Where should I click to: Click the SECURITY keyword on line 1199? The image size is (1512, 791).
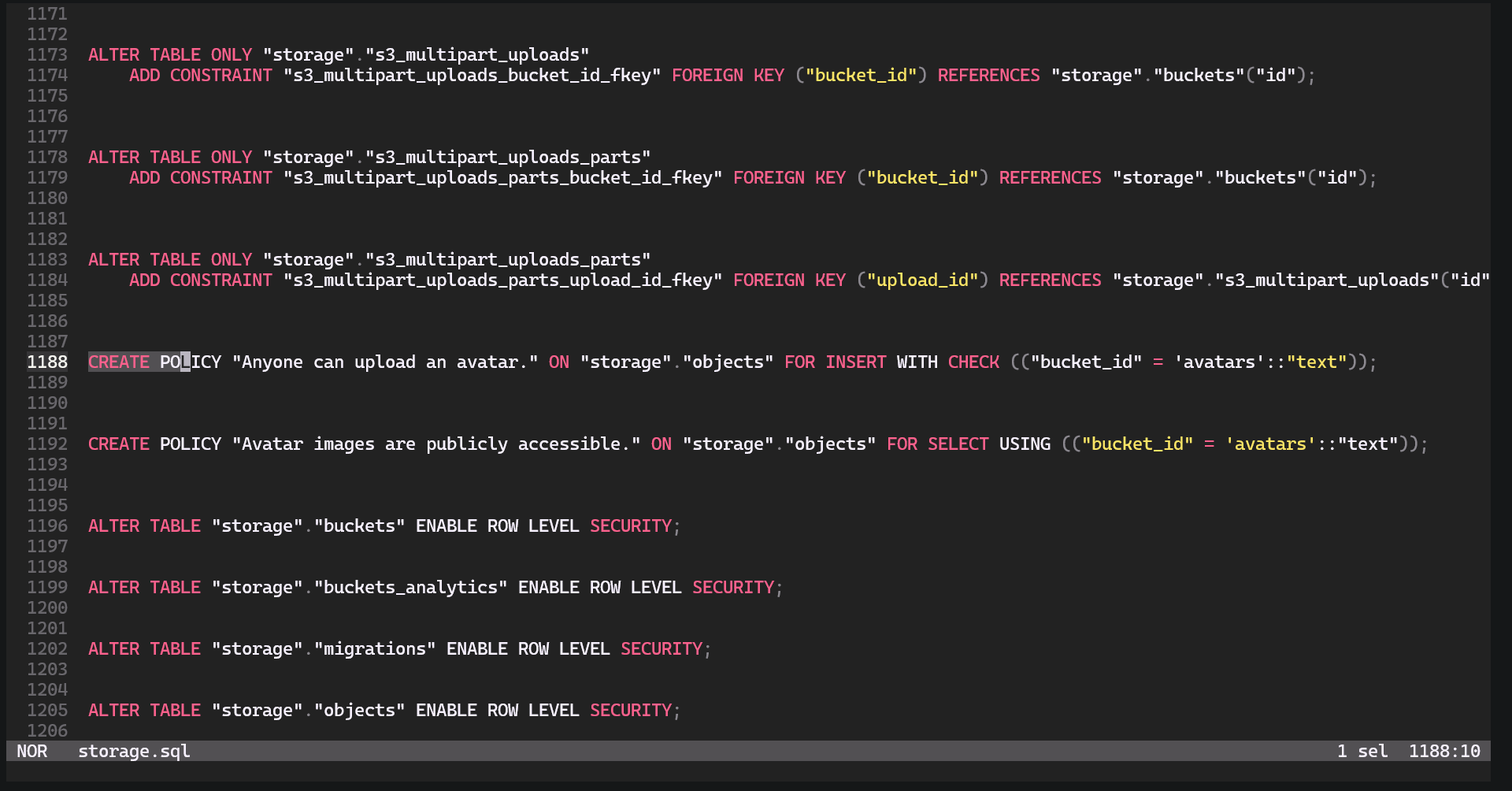pos(734,587)
